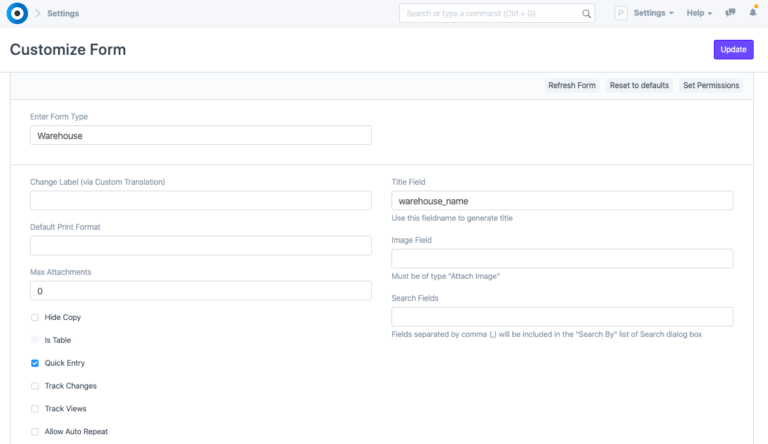The image size is (768, 444).
Task: Click into the Search Fields input
Action: [x=561, y=317]
